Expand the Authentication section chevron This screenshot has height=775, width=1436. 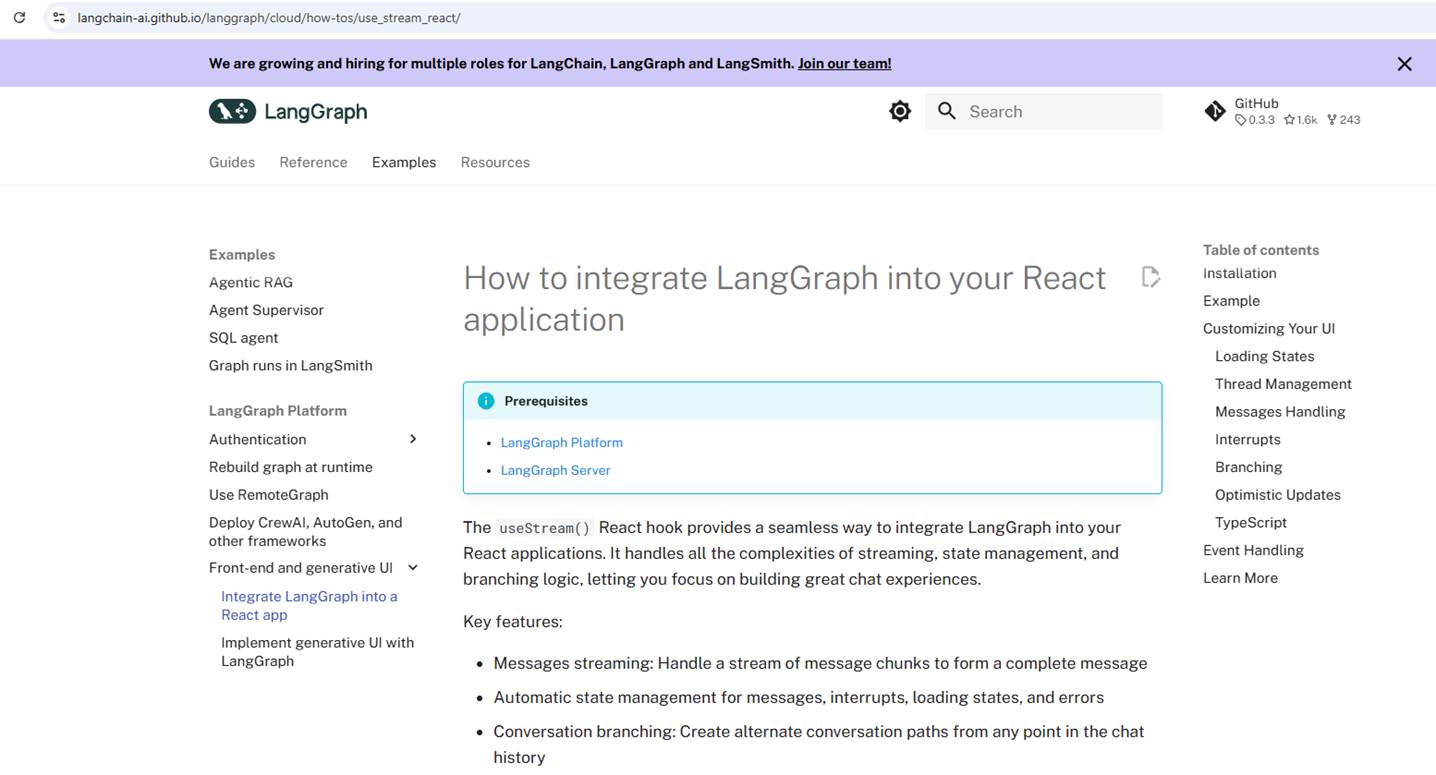click(x=413, y=439)
